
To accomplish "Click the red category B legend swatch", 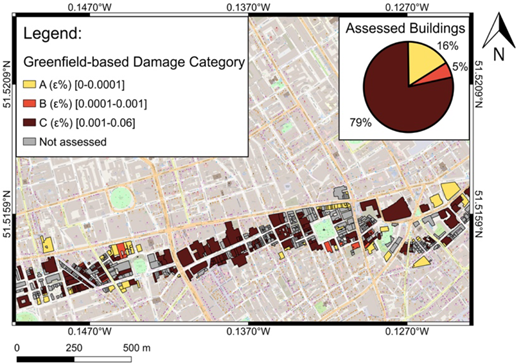I will [29, 104].
